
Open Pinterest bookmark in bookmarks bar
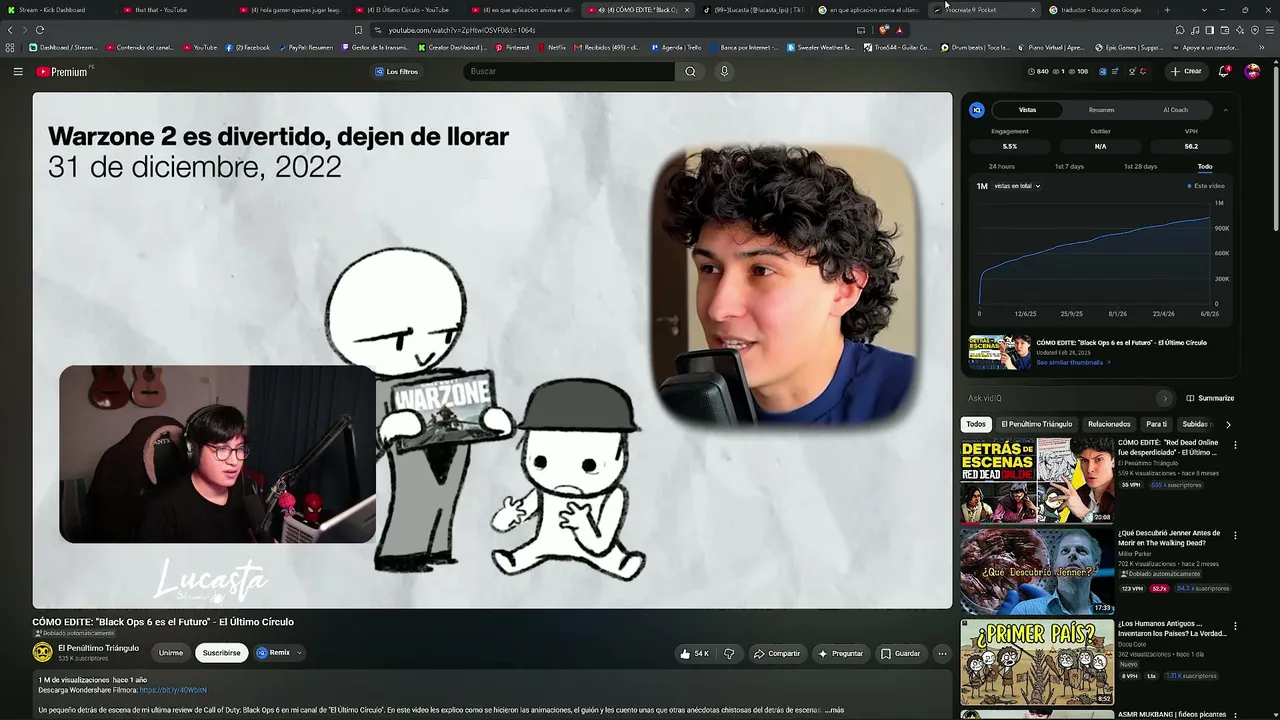[512, 47]
